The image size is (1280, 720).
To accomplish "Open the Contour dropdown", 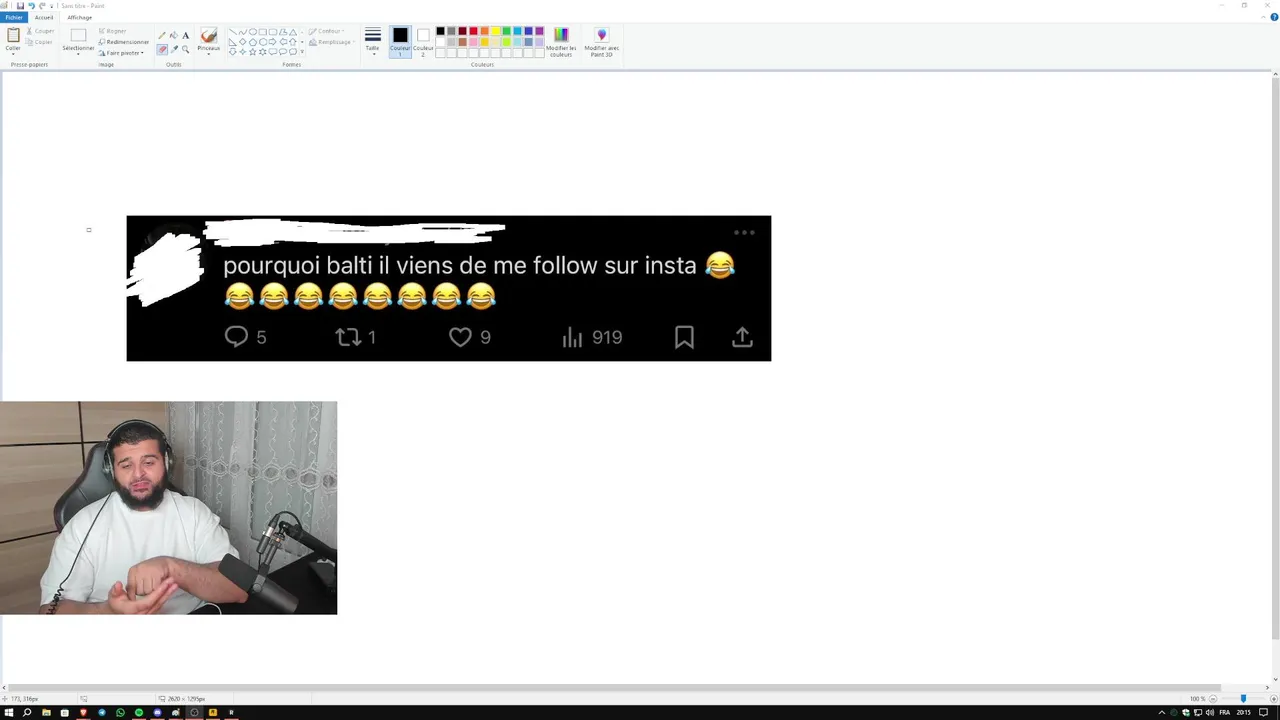I will (x=326, y=31).
